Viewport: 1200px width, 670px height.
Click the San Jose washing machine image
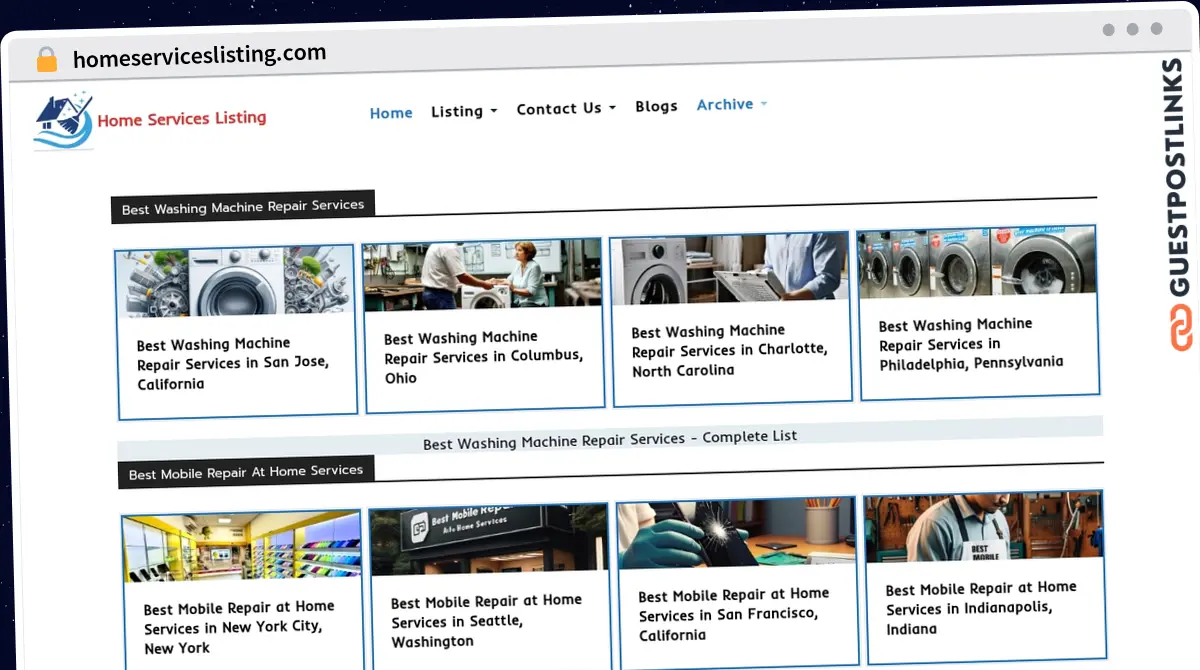click(x=234, y=282)
